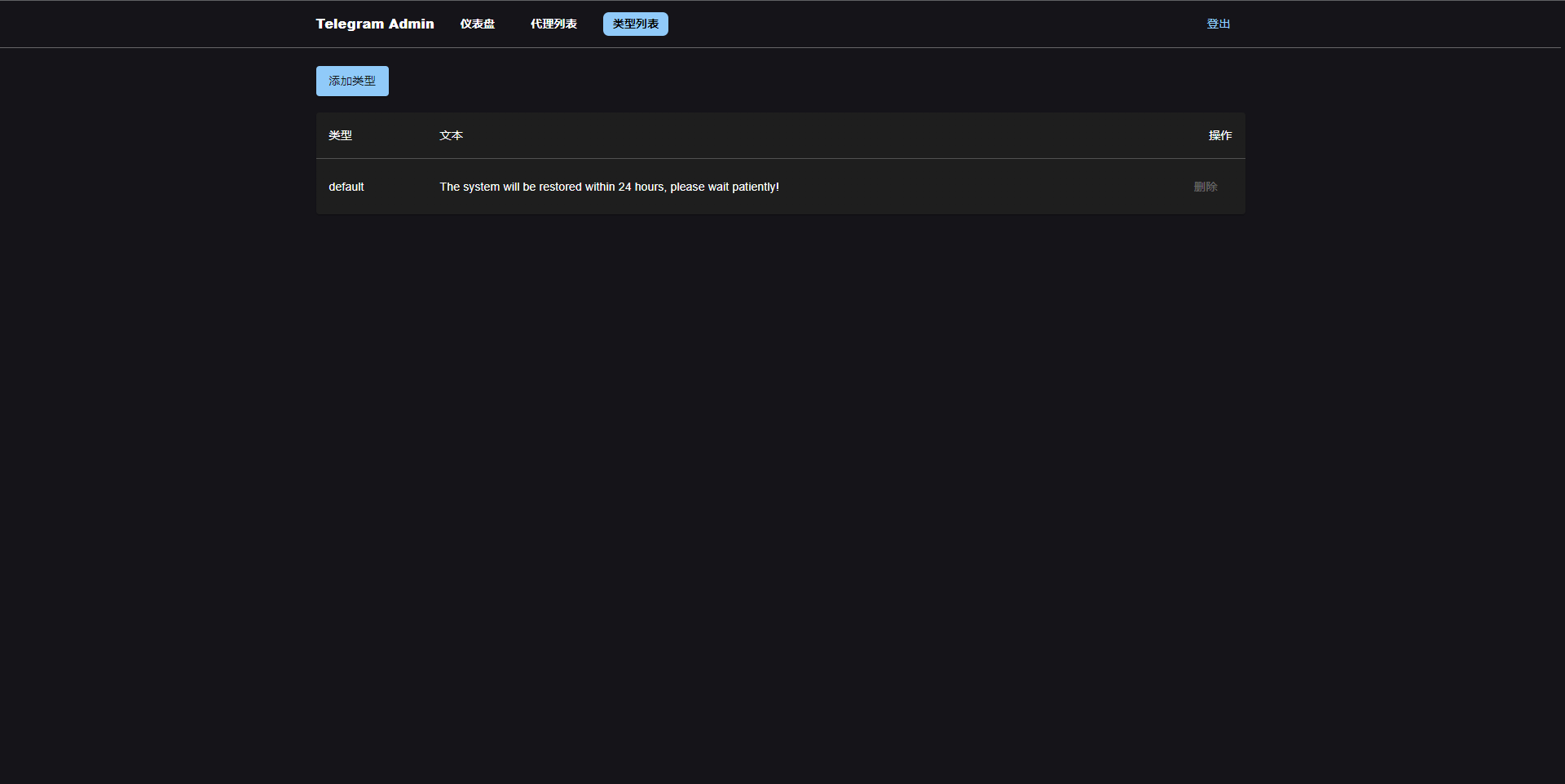Select the 类型列表 navigation tab
Image resolution: width=1565 pixels, height=784 pixels.
635,24
